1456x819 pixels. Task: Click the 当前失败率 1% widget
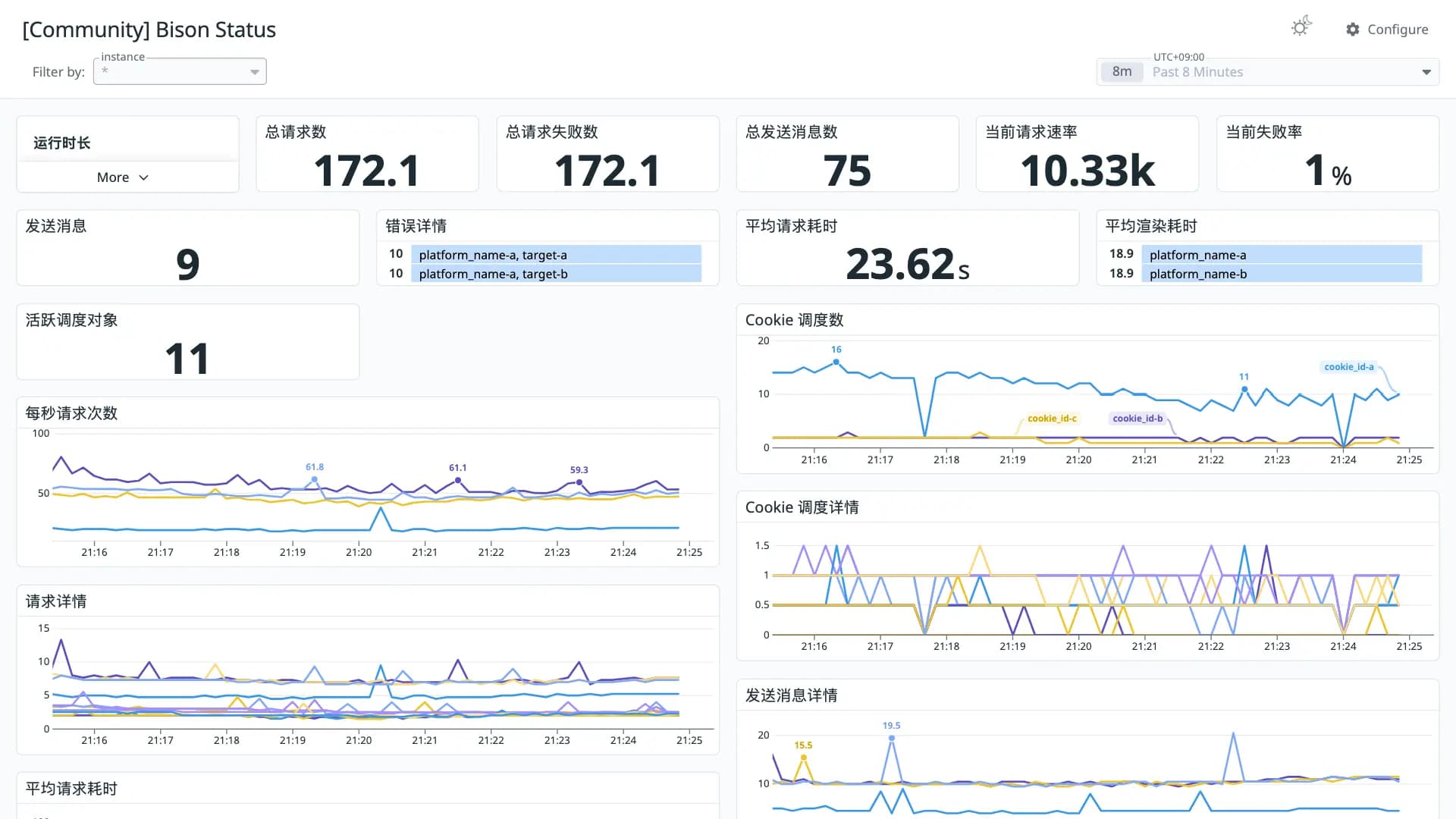[x=1328, y=154]
